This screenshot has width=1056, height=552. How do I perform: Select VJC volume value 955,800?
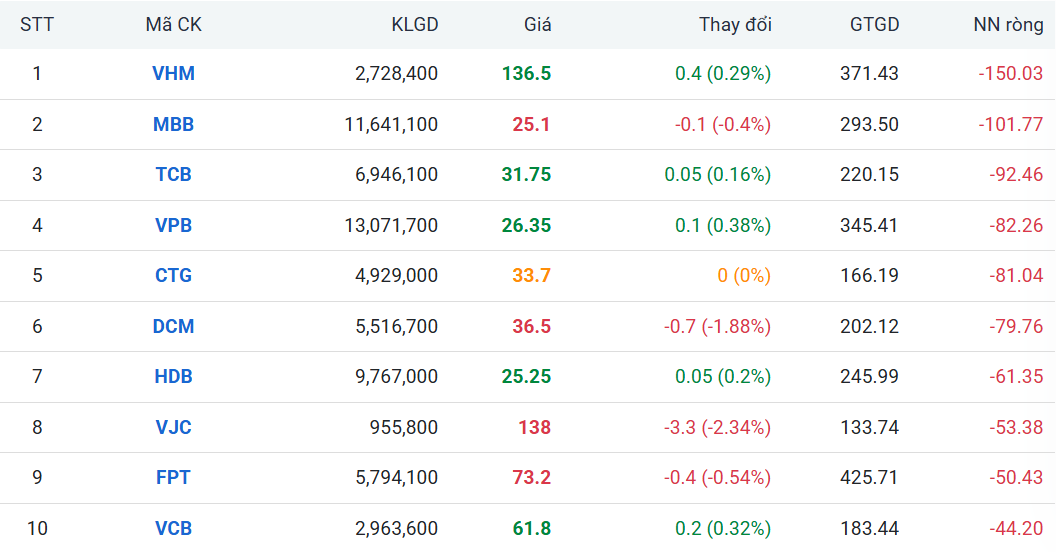click(x=404, y=427)
